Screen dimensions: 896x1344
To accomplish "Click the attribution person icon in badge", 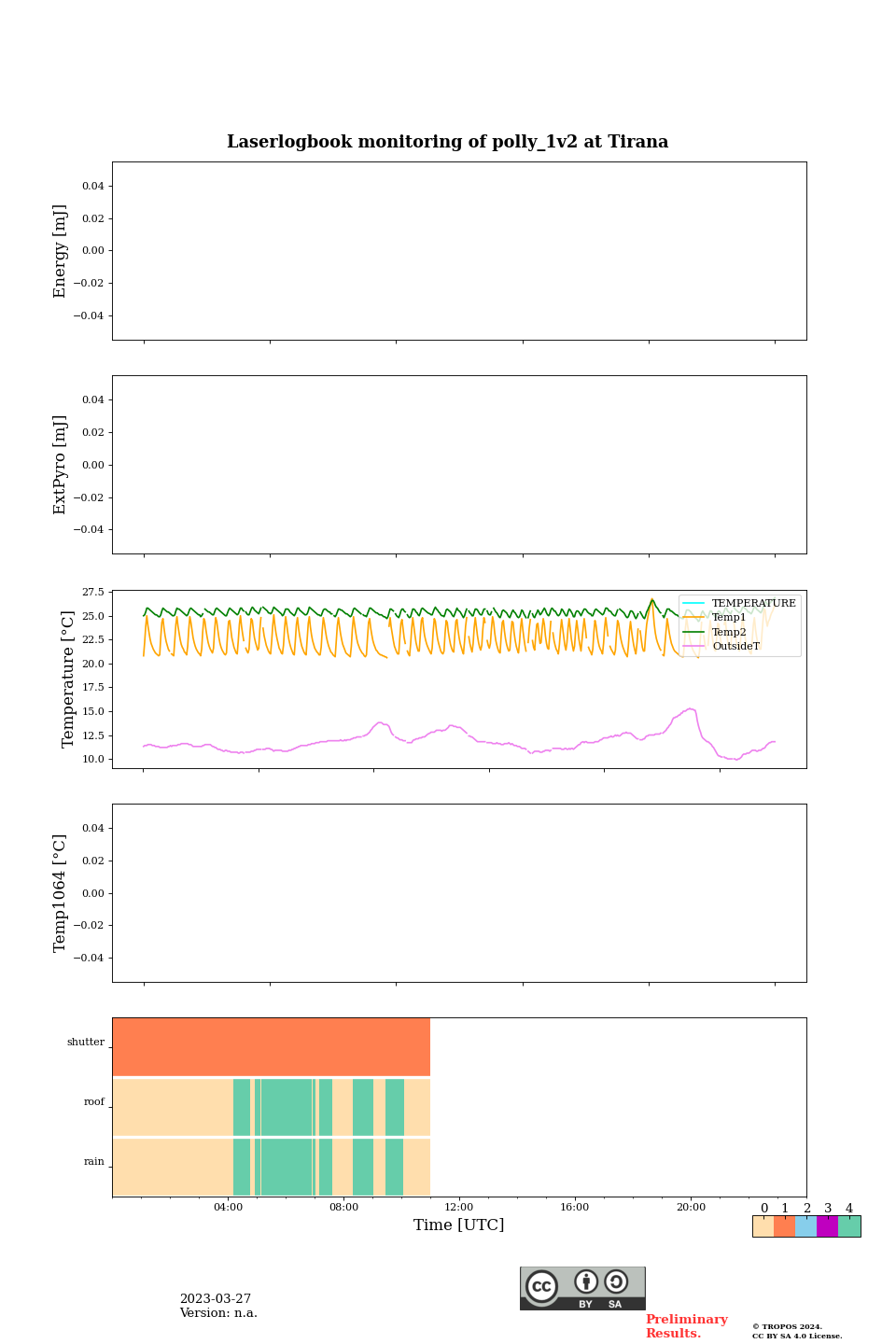I will [x=586, y=1281].
